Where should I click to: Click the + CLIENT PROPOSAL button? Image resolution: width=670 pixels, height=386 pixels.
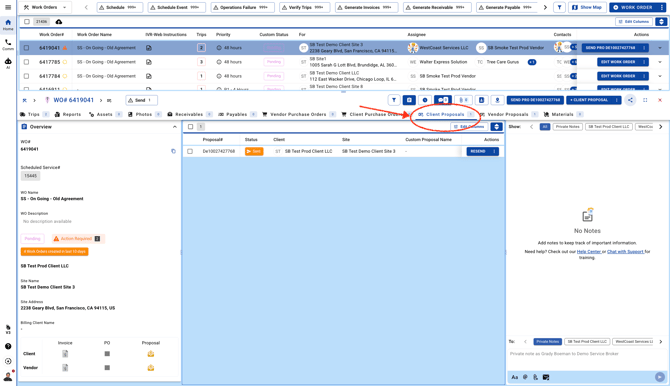coord(590,100)
